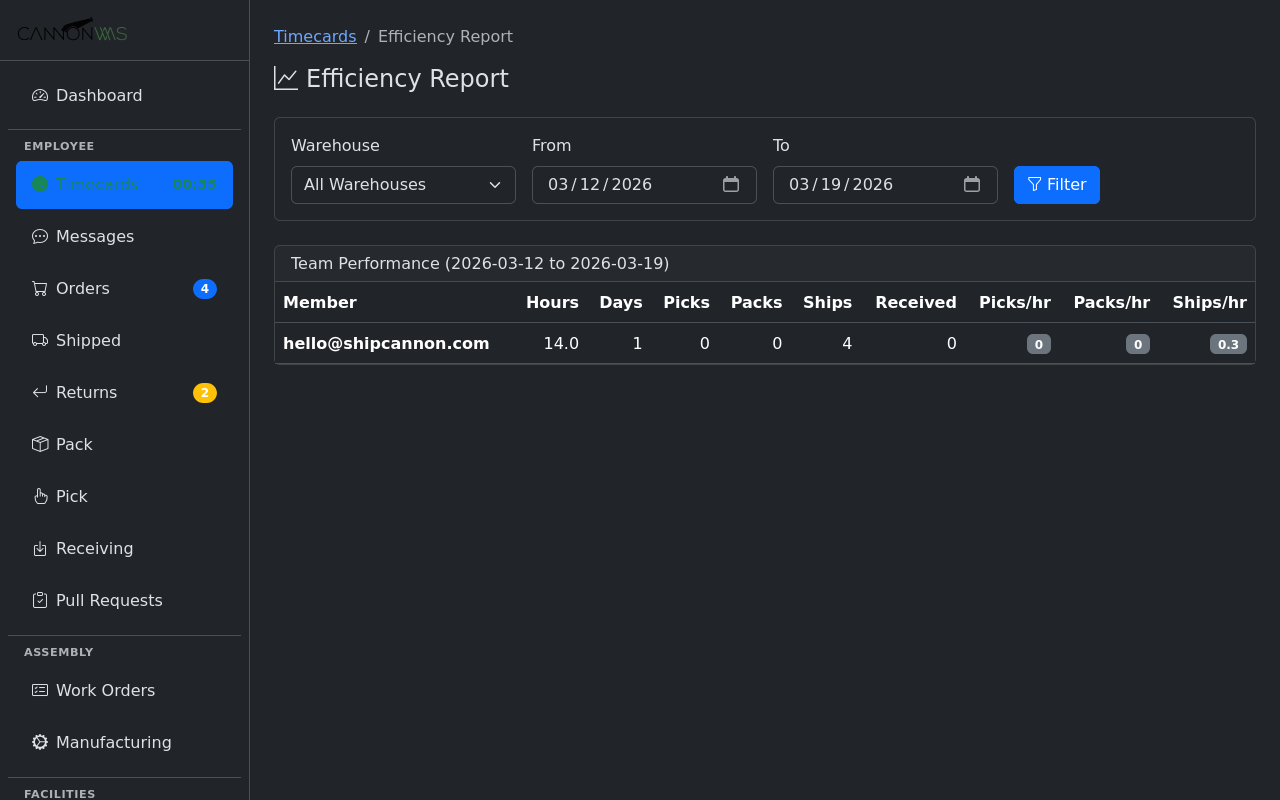The height and width of the screenshot is (800, 1280).
Task: Open Pull Requests via clipboard icon
Action: pyautogui.click(x=39, y=600)
